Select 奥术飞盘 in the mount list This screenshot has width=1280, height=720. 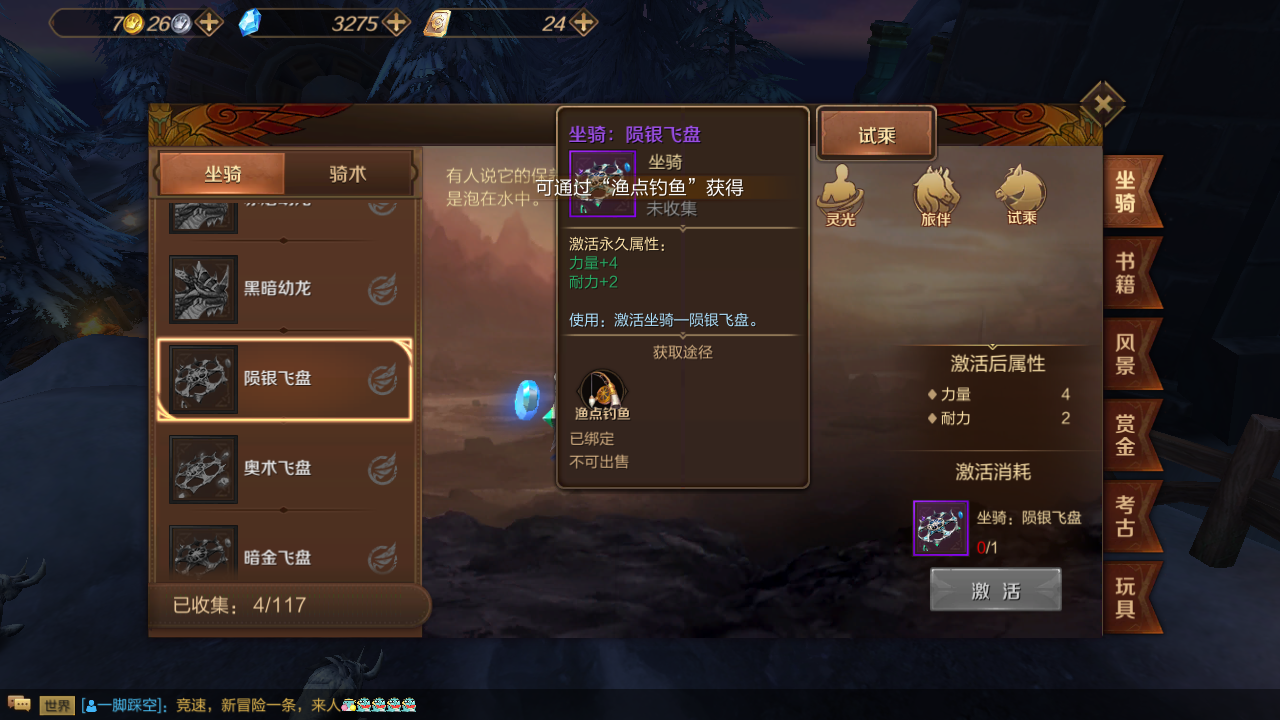pos(284,469)
